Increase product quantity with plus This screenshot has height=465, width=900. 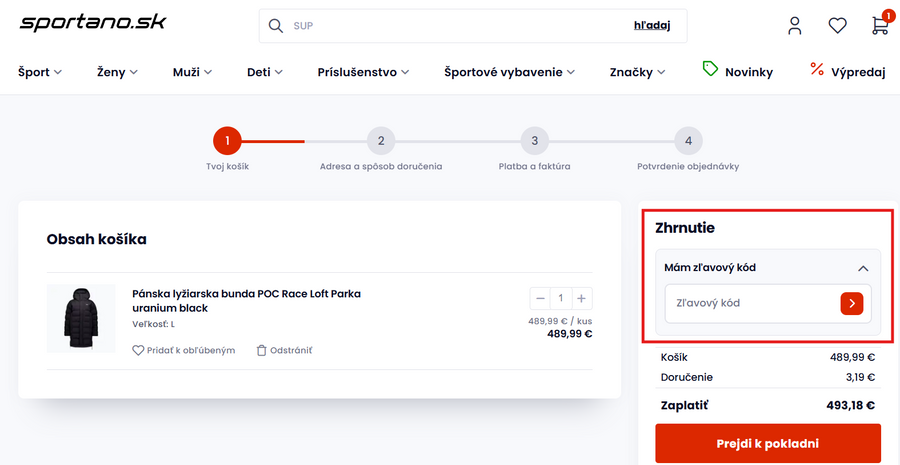tap(582, 298)
